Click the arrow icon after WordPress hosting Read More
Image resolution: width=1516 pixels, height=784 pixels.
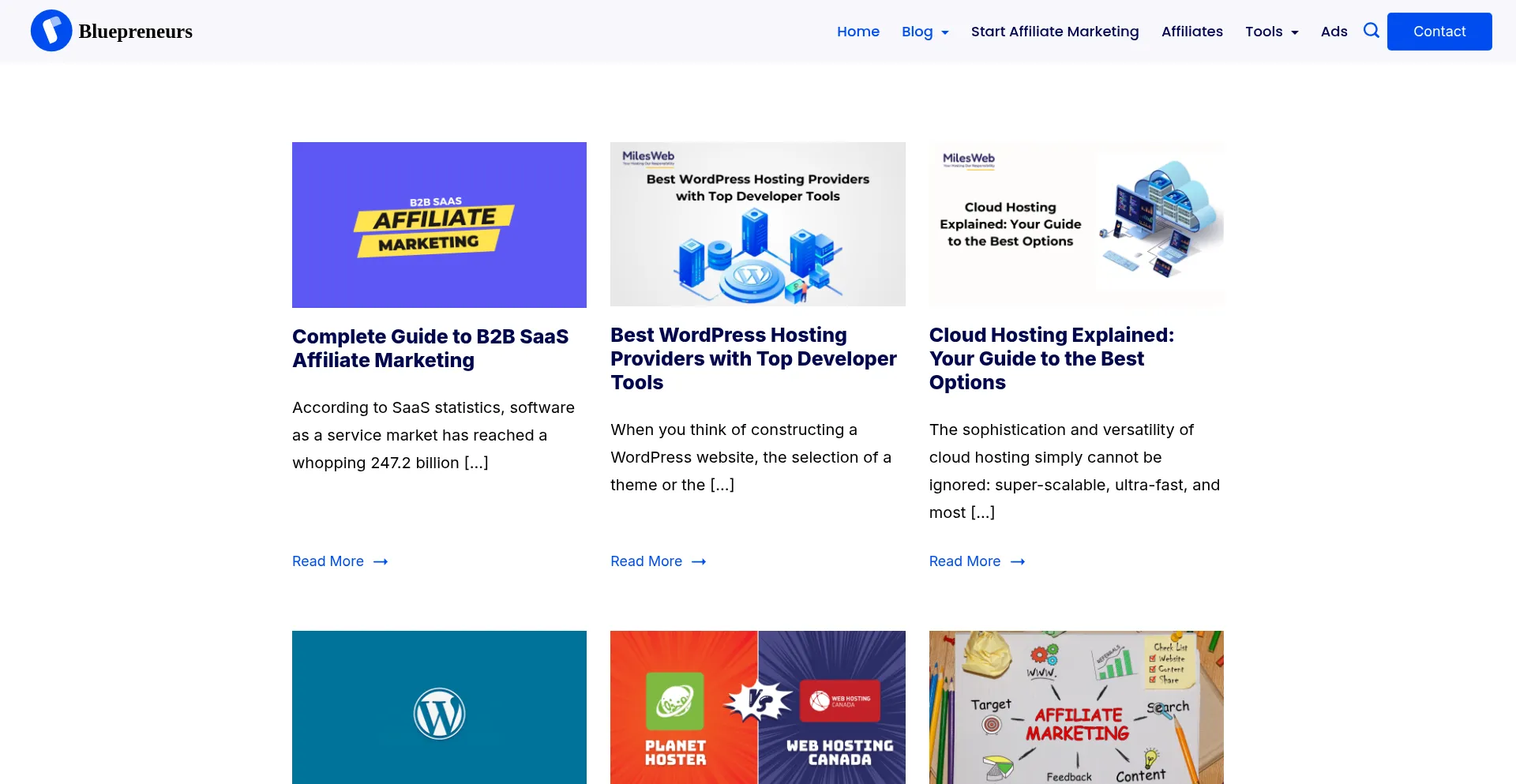tap(699, 561)
